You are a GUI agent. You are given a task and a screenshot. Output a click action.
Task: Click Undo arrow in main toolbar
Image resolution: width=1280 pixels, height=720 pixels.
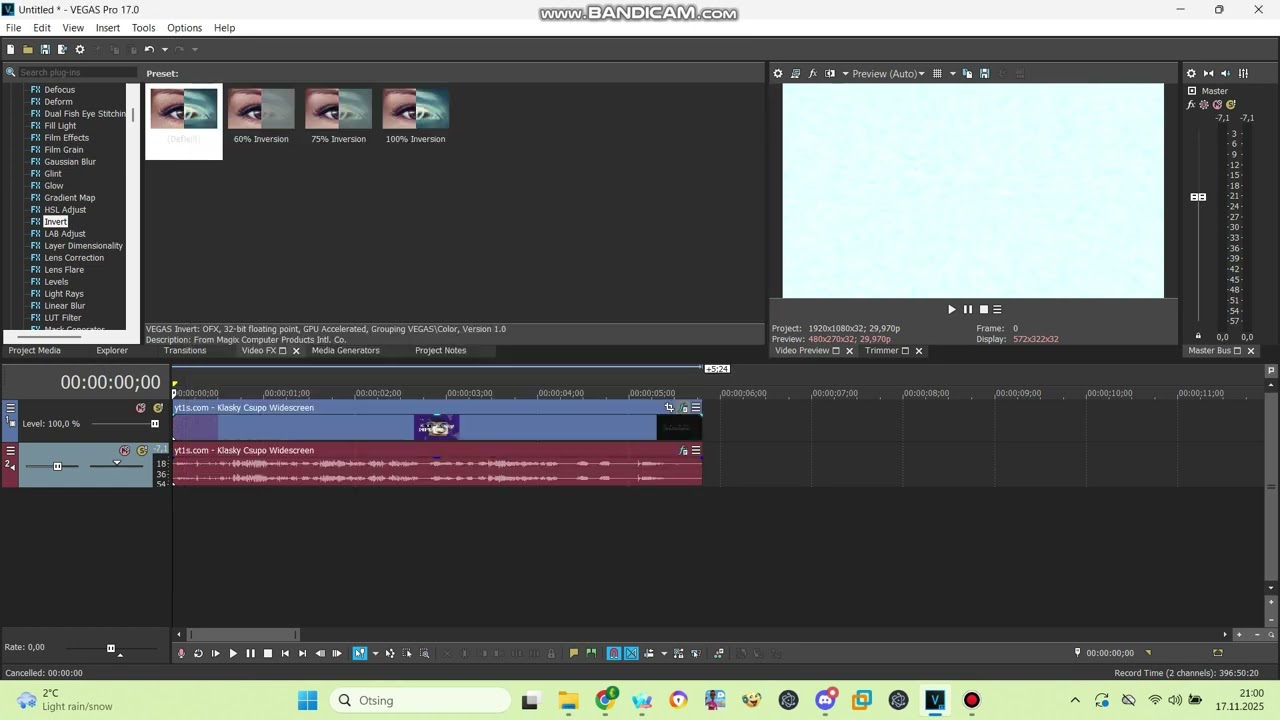149,49
